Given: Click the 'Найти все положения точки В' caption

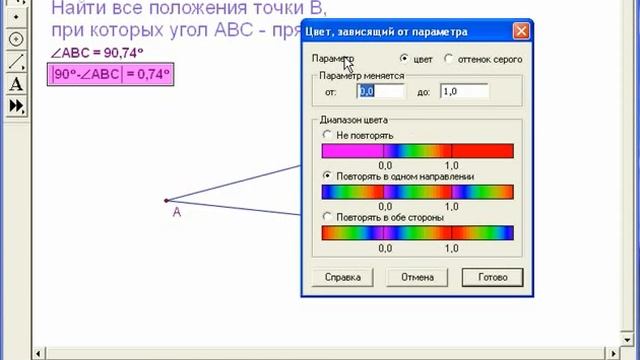Looking at the screenshot, I should [189, 8].
